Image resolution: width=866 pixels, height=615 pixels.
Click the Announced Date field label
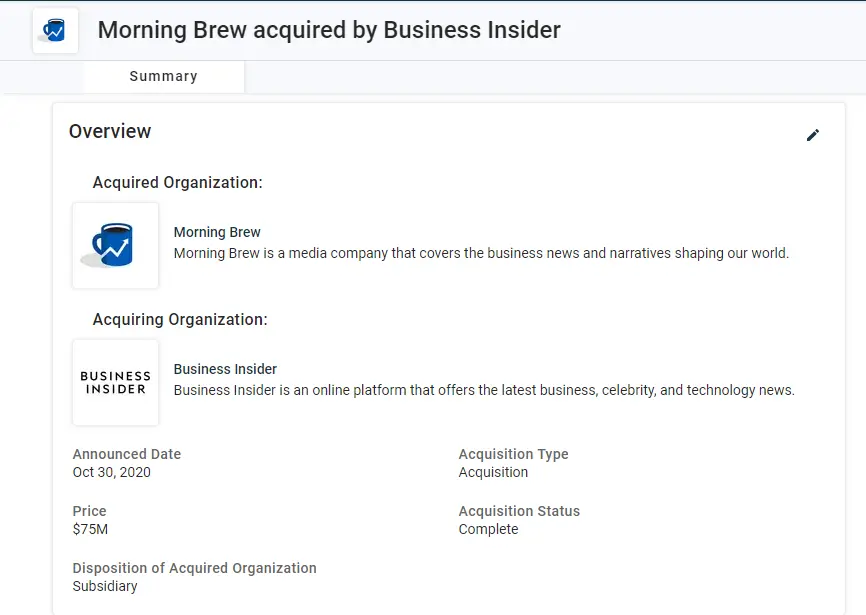click(x=127, y=454)
